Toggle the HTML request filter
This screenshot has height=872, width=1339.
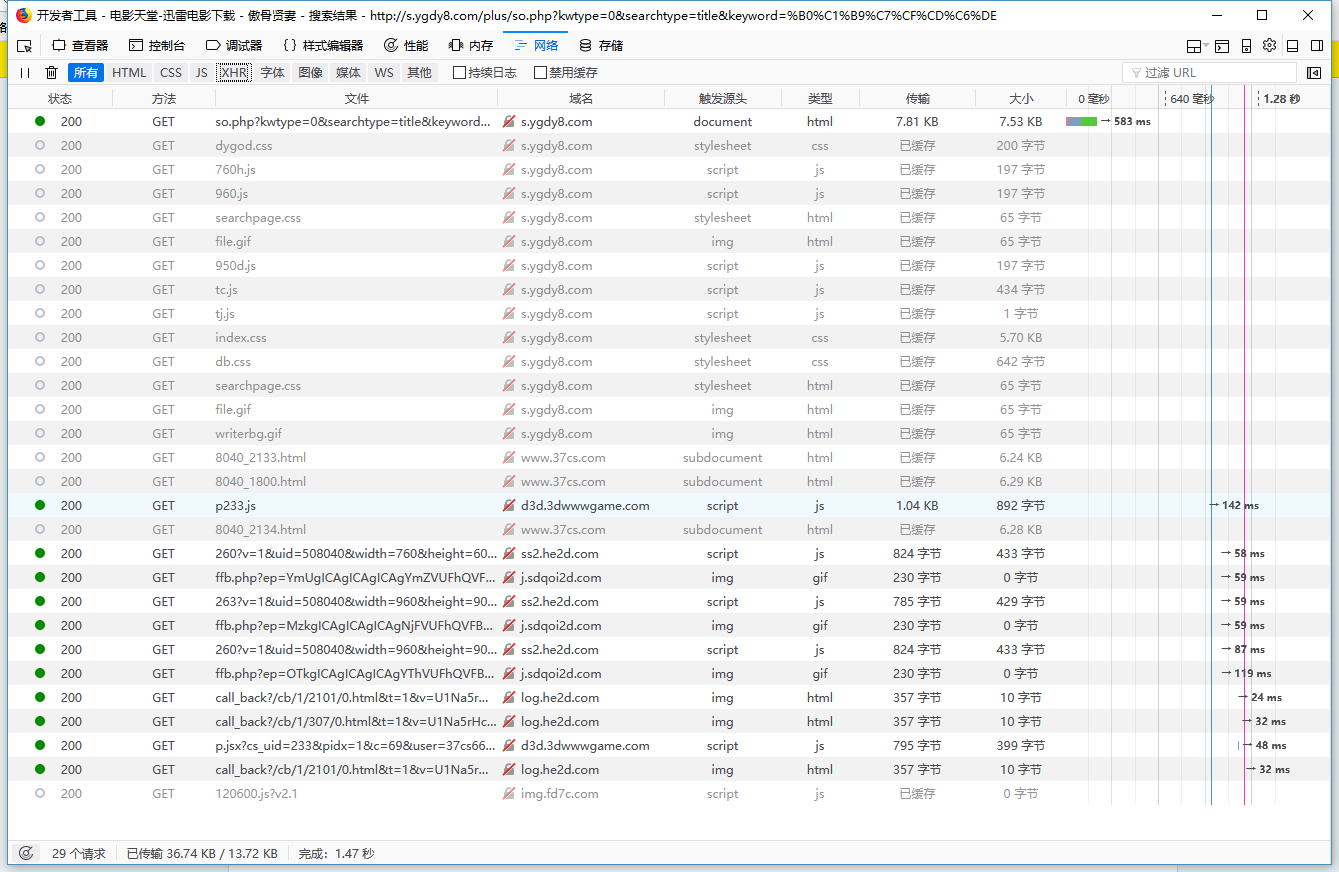pyautogui.click(x=129, y=73)
